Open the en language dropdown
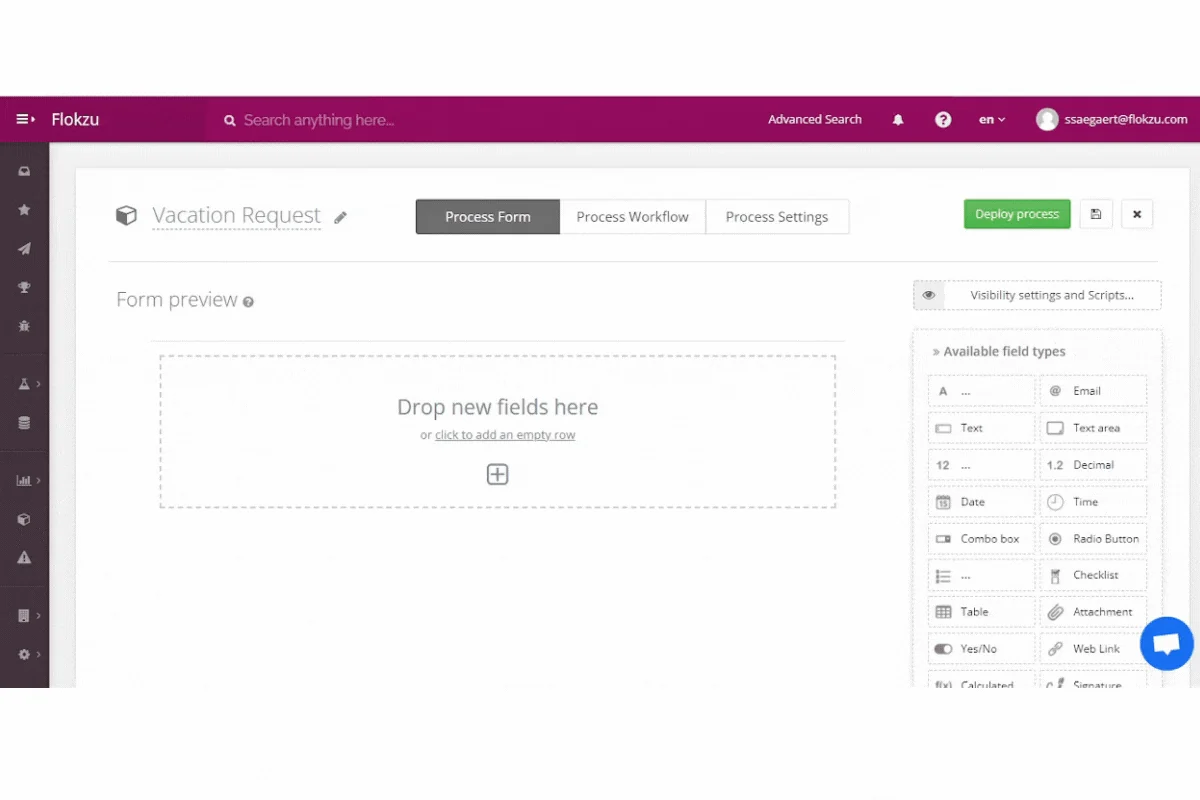This screenshot has height=800, width=1200. click(x=992, y=120)
